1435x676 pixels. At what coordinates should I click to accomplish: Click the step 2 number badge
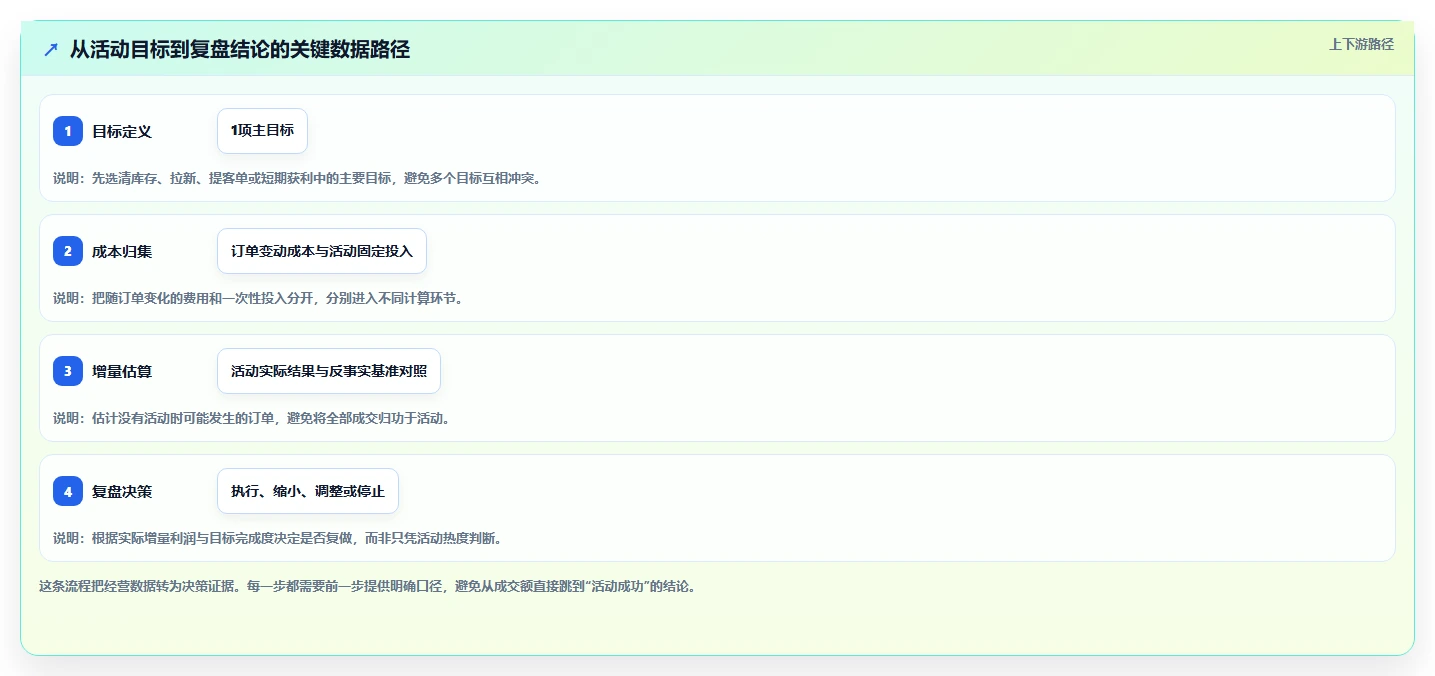(x=68, y=251)
